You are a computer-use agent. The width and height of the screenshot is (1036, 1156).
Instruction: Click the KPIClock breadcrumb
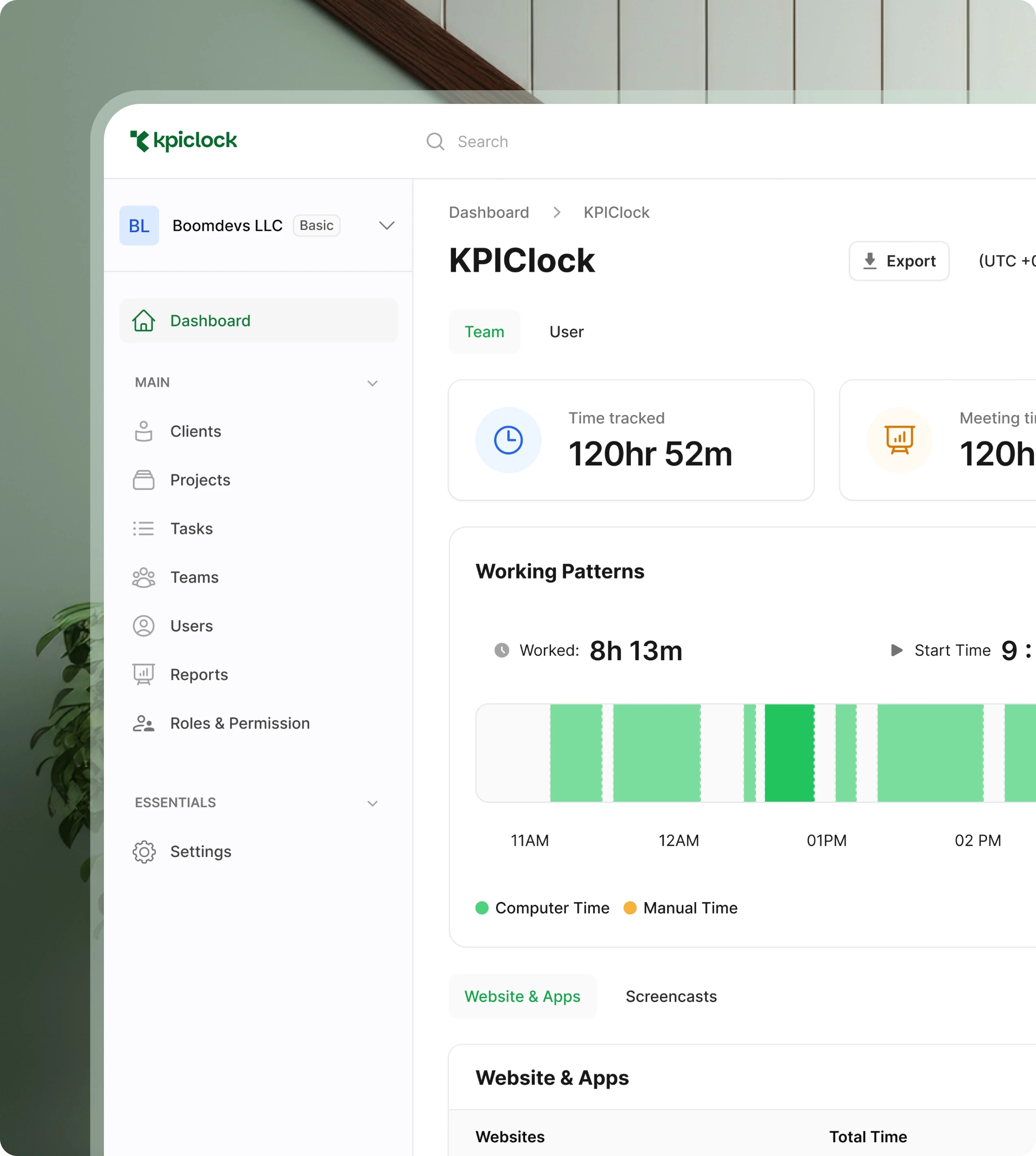(616, 213)
